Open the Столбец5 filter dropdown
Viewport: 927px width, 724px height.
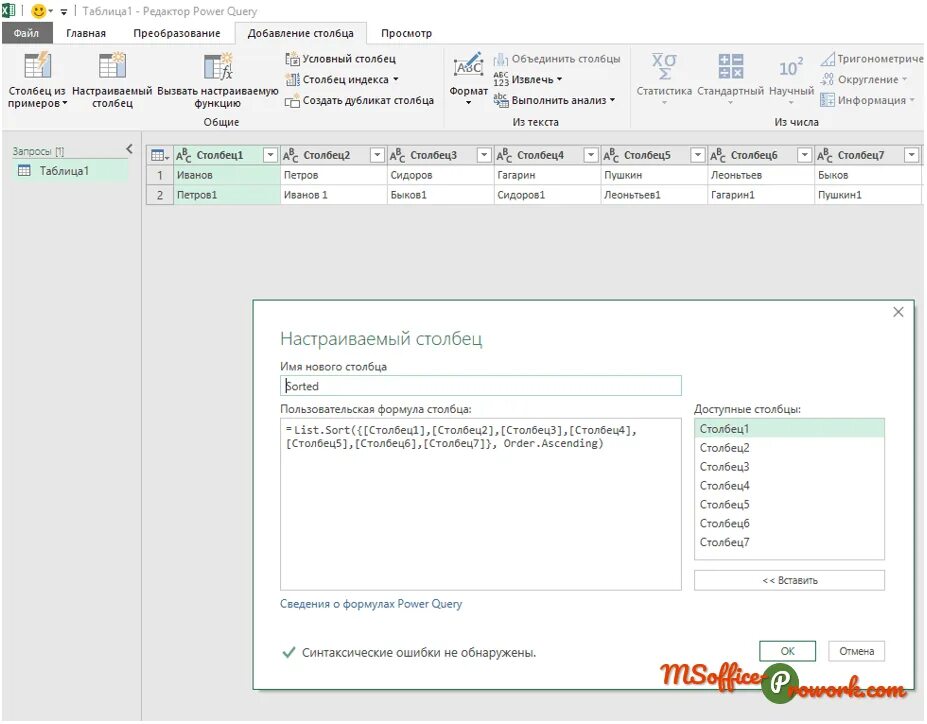pyautogui.click(x=698, y=155)
